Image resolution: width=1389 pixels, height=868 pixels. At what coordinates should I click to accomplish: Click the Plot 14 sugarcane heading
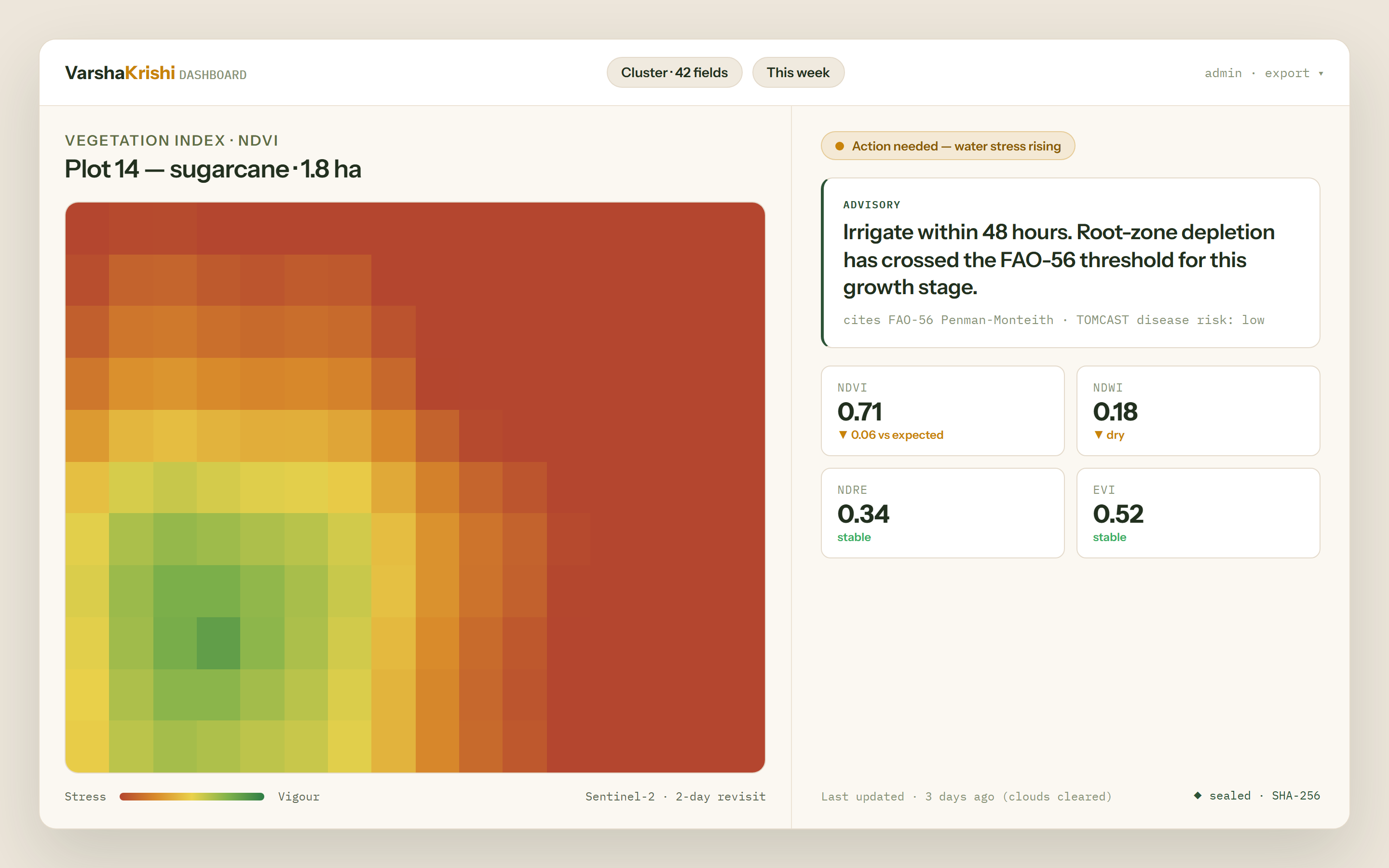[213, 169]
